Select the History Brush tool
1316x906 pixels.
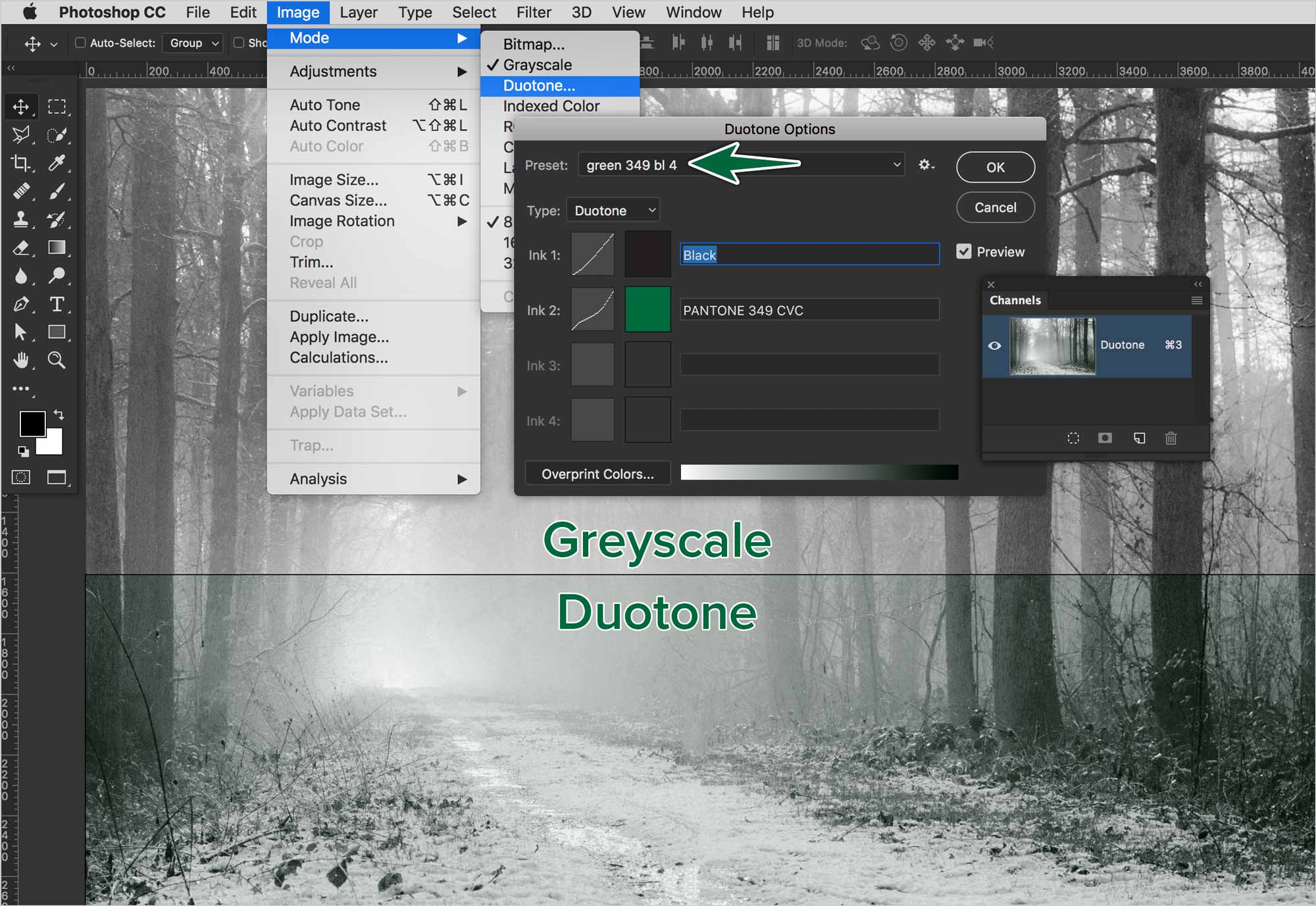pyautogui.click(x=57, y=220)
